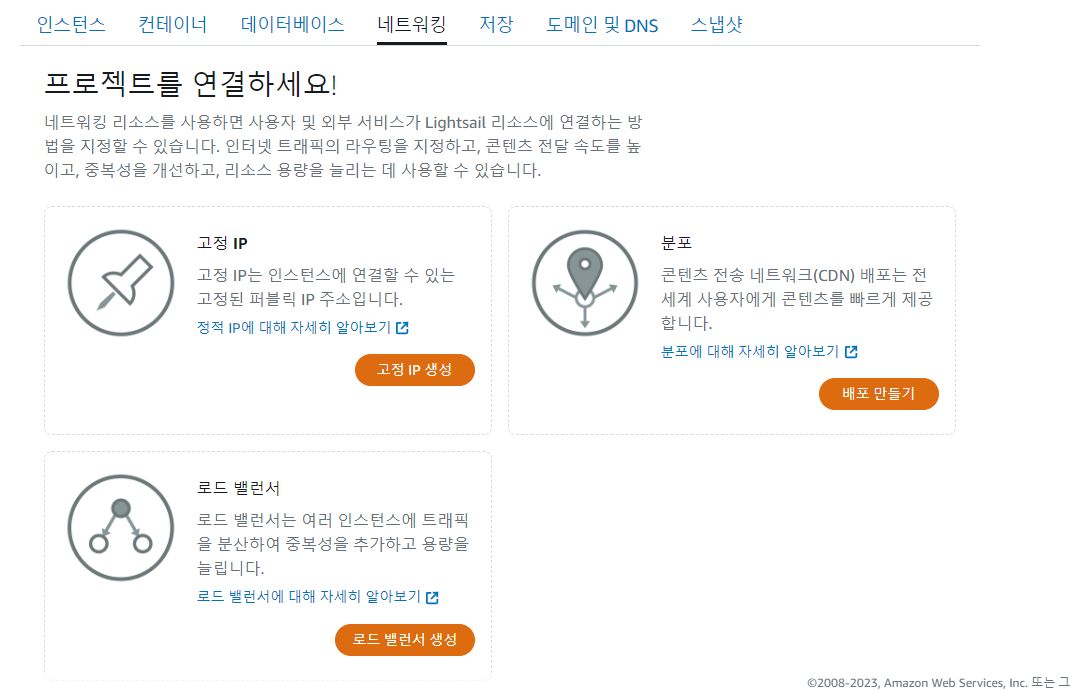The width and height of the screenshot is (1074, 690).
Task: Go to the 데이터베이스 tab
Action: [292, 25]
